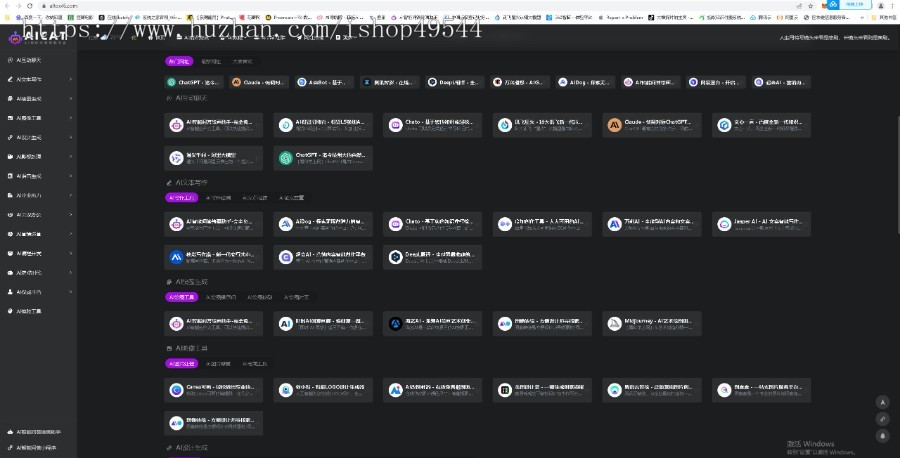Open the Chato card in the writing section
Screen dimensions: 900x458
[433, 224]
